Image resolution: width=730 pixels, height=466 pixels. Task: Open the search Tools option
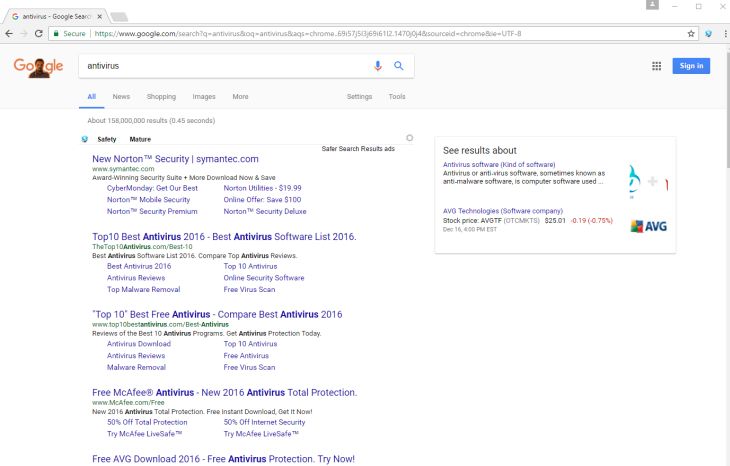397,96
